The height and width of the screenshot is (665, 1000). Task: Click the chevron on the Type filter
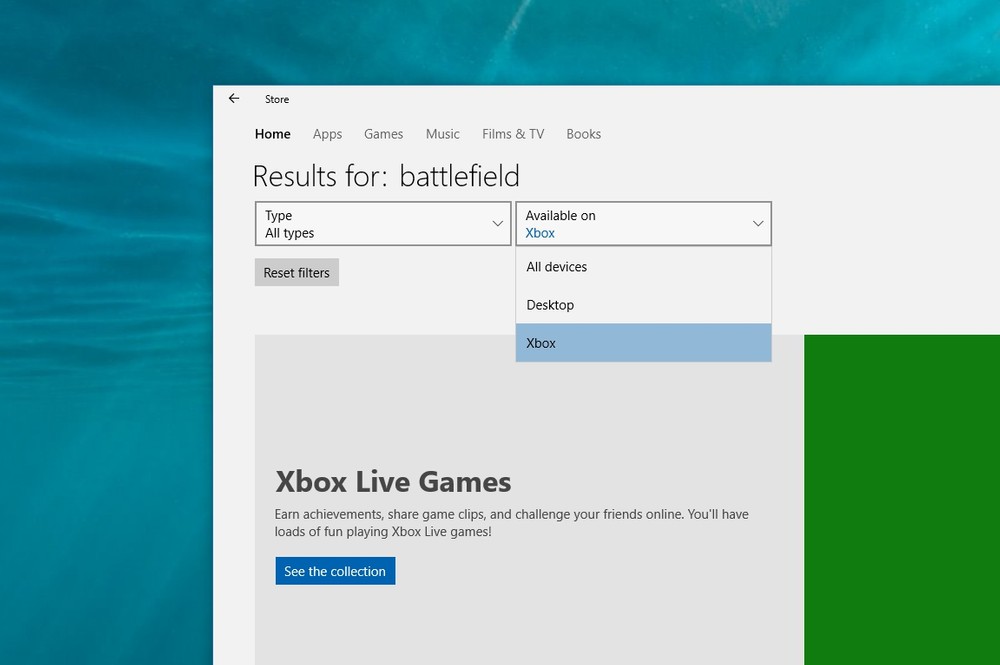point(498,224)
